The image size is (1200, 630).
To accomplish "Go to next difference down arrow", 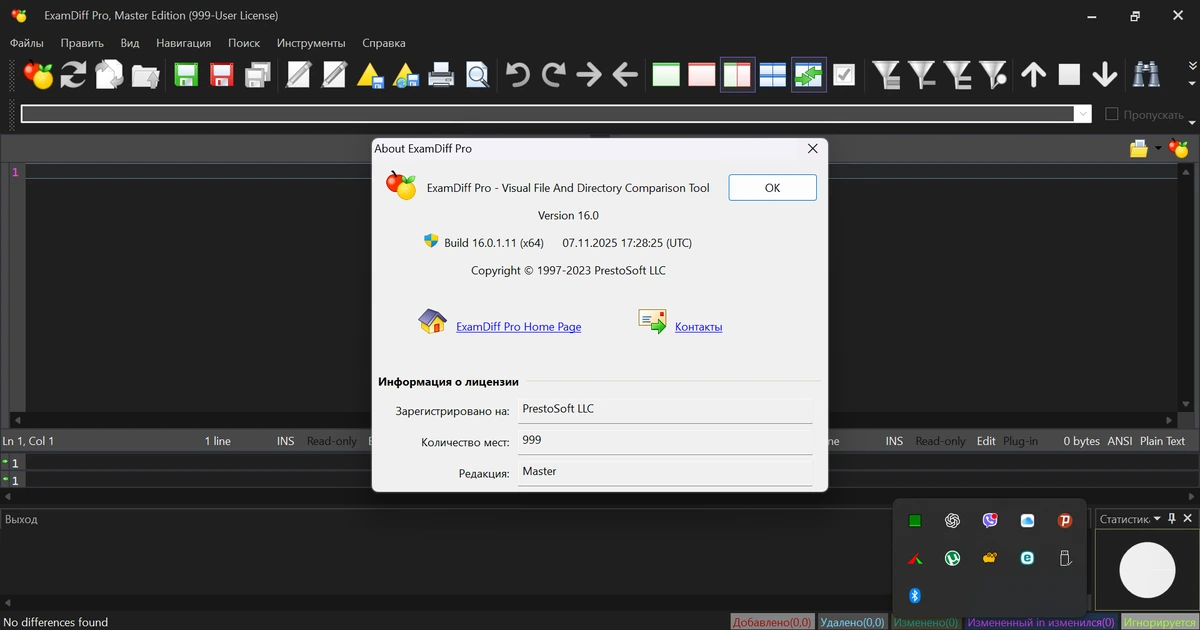I will point(1105,75).
